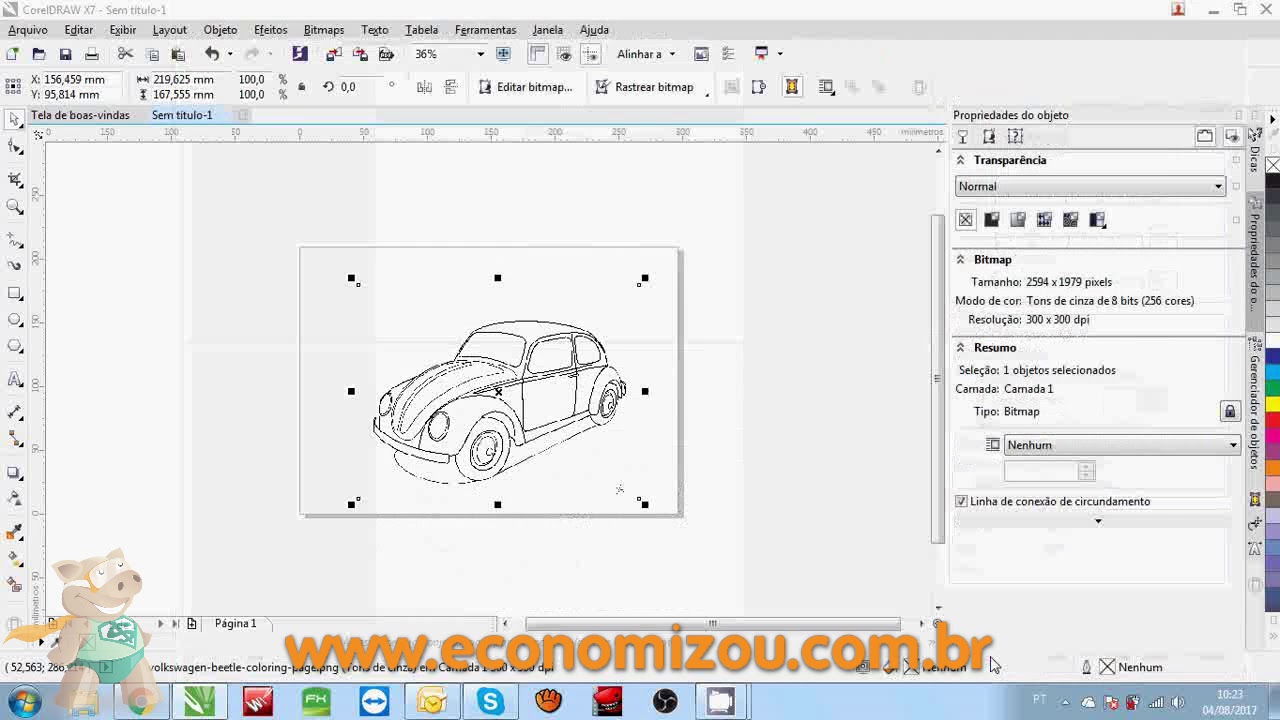Pick the no-color X swatch
1280x720 pixels.
(x=1273, y=165)
